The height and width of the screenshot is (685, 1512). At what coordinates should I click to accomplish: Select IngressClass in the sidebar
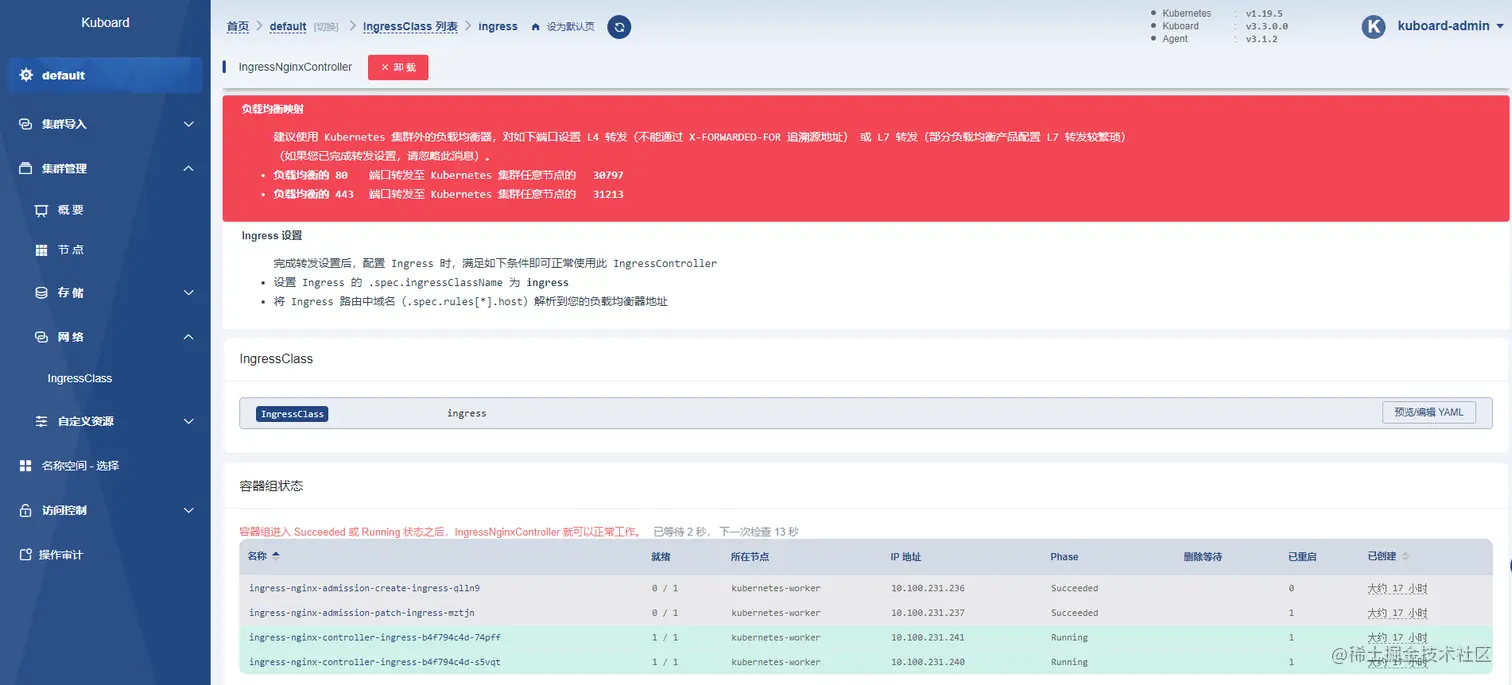79,378
